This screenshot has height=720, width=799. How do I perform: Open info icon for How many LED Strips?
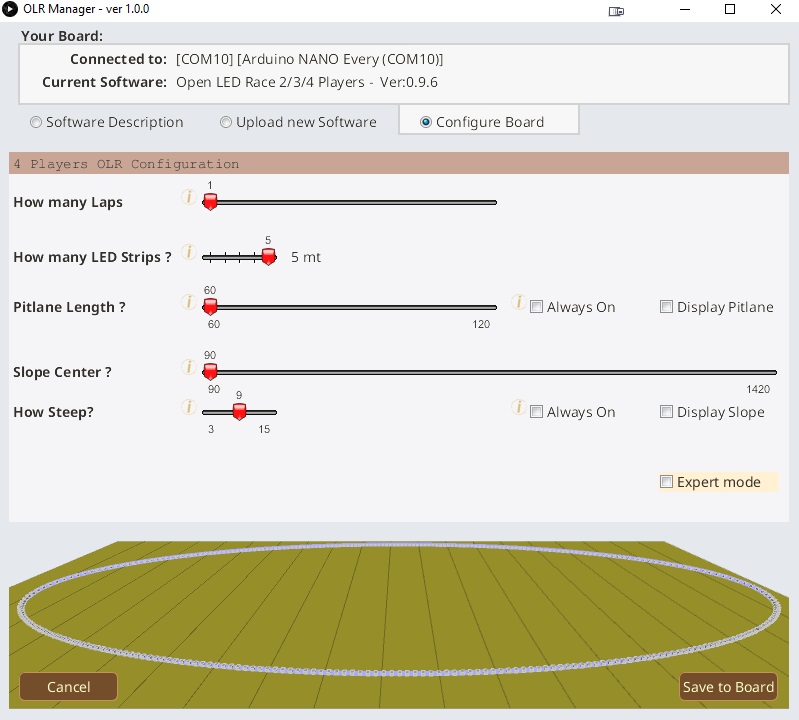pyautogui.click(x=189, y=252)
